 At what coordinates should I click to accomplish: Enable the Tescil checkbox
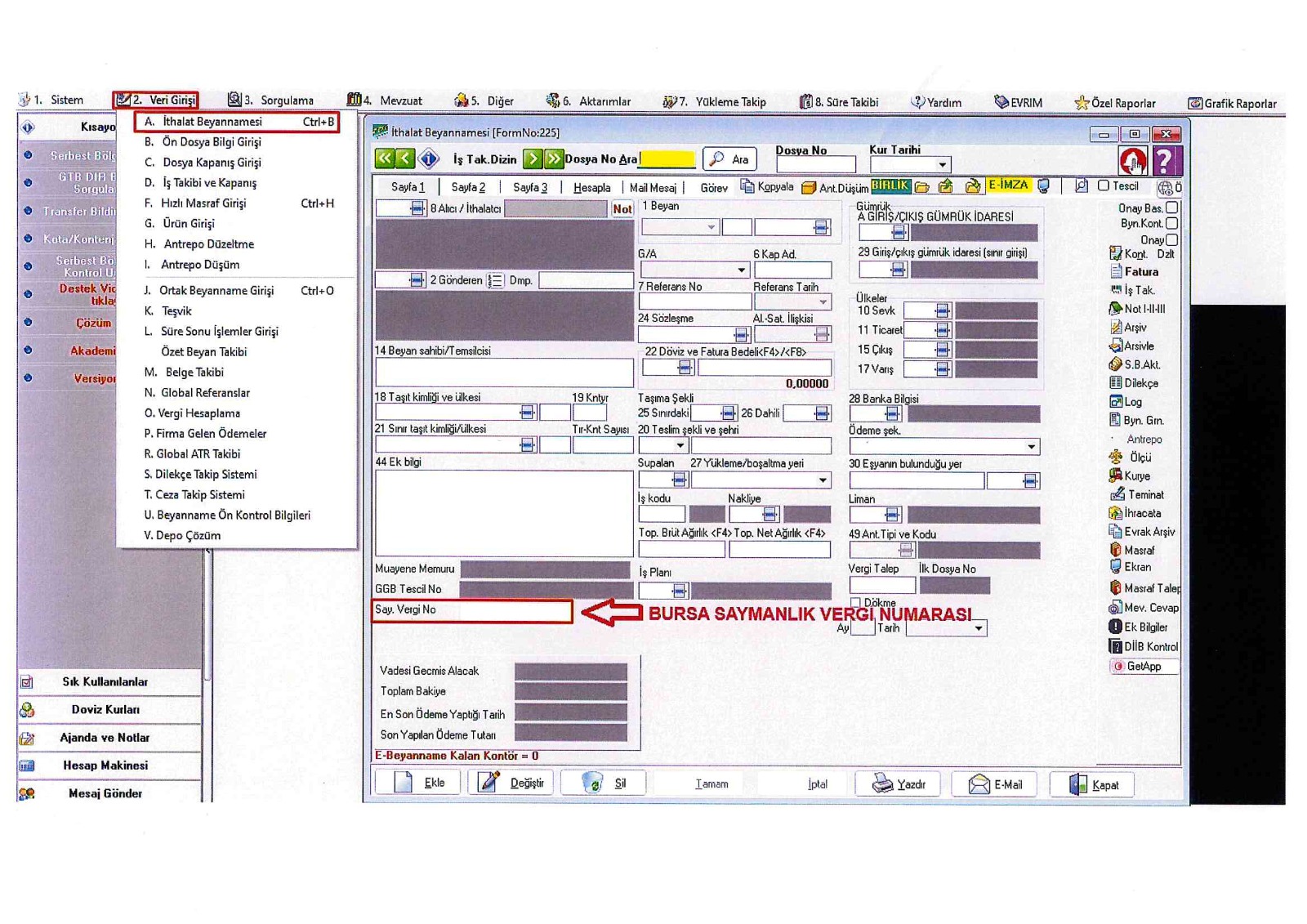[x=1104, y=186]
